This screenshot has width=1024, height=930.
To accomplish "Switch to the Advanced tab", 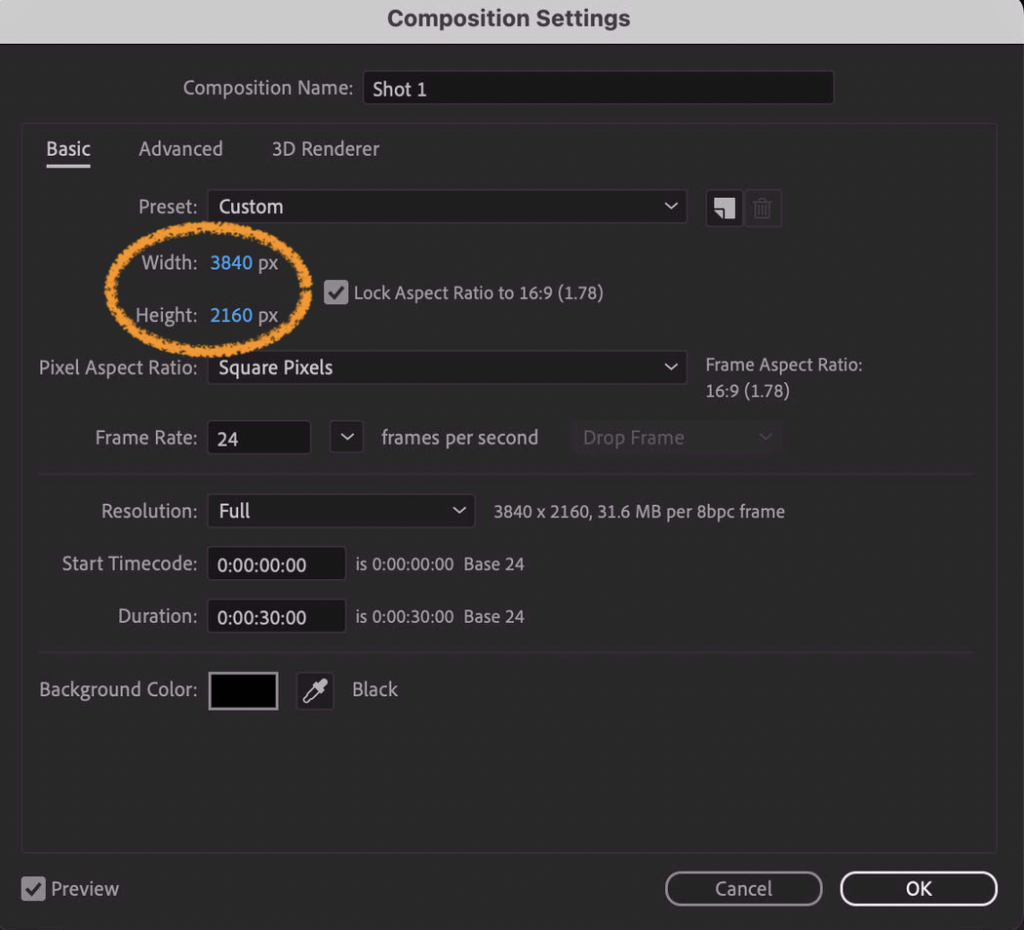I will coord(181,149).
